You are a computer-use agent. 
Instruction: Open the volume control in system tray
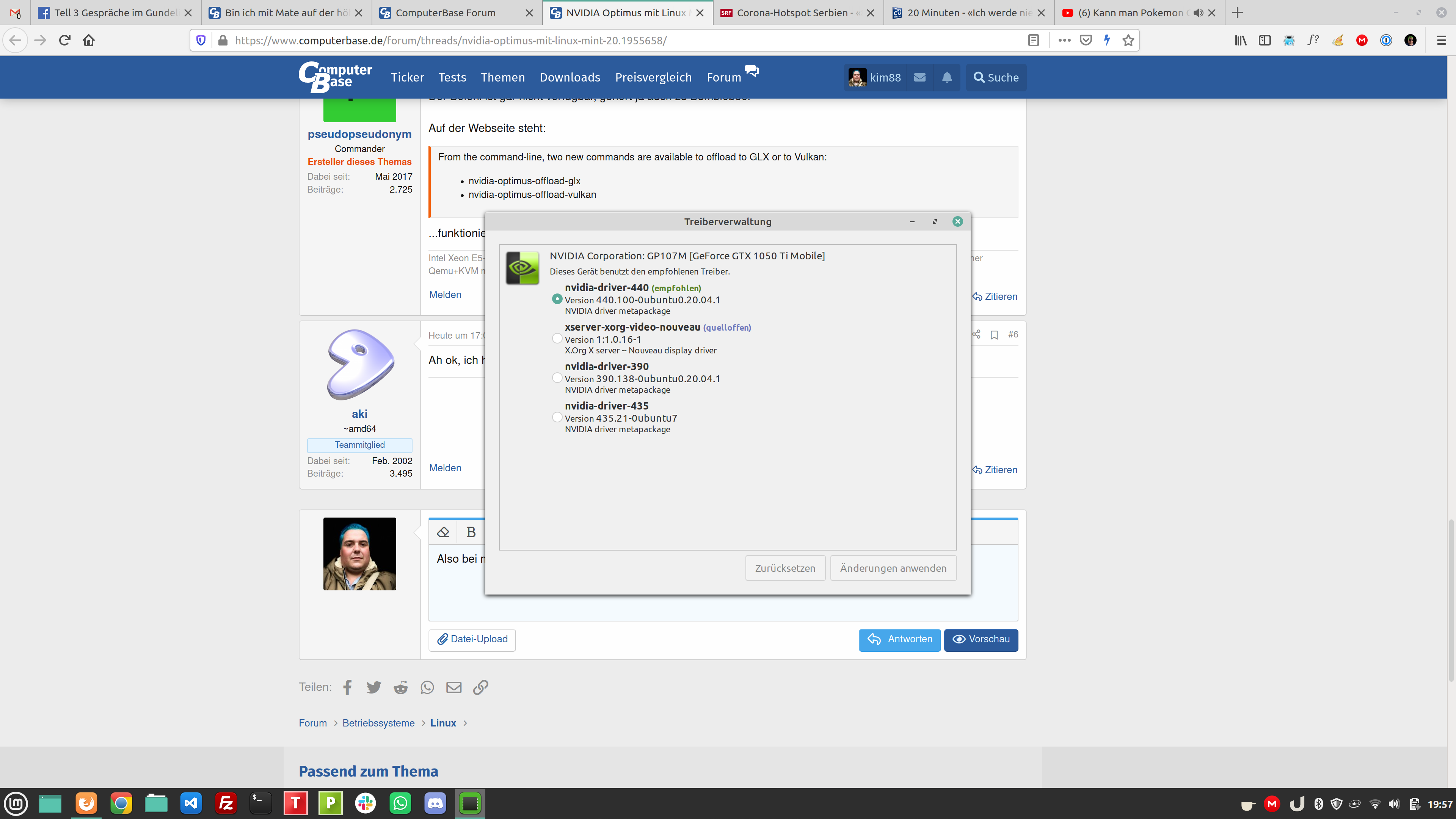(1395, 804)
